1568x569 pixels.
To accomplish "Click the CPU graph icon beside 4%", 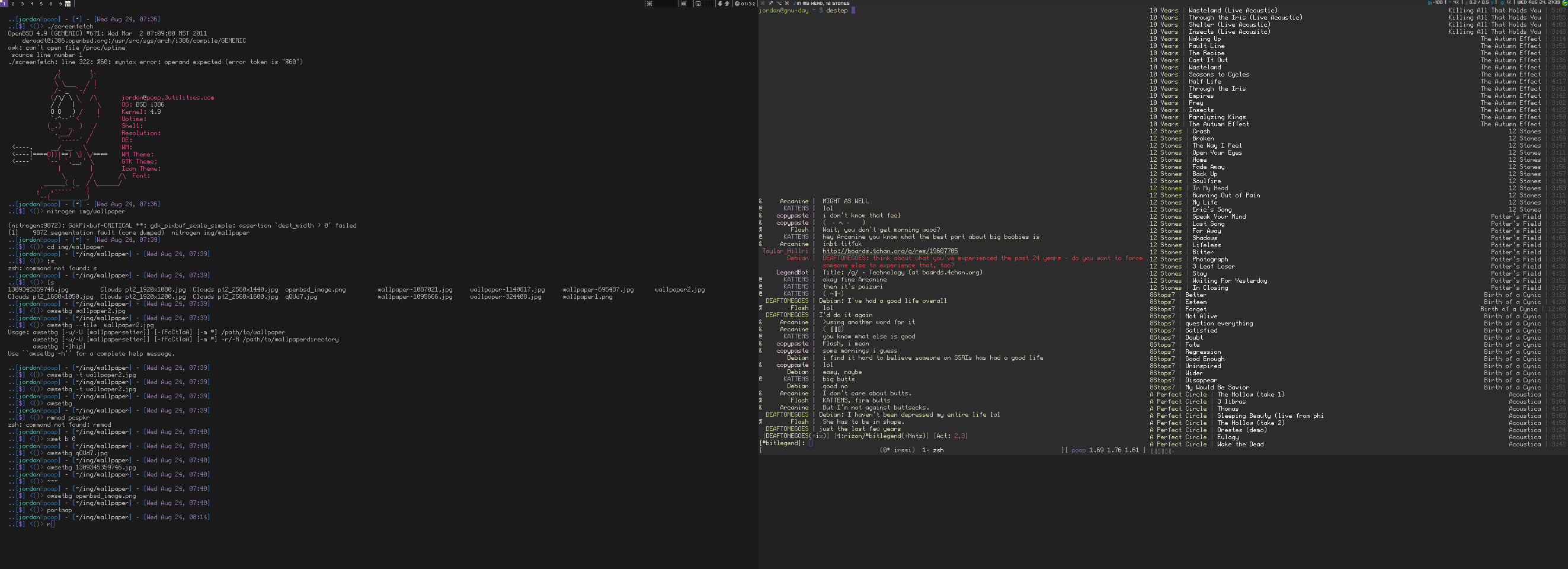I will (x=1449, y=2).
